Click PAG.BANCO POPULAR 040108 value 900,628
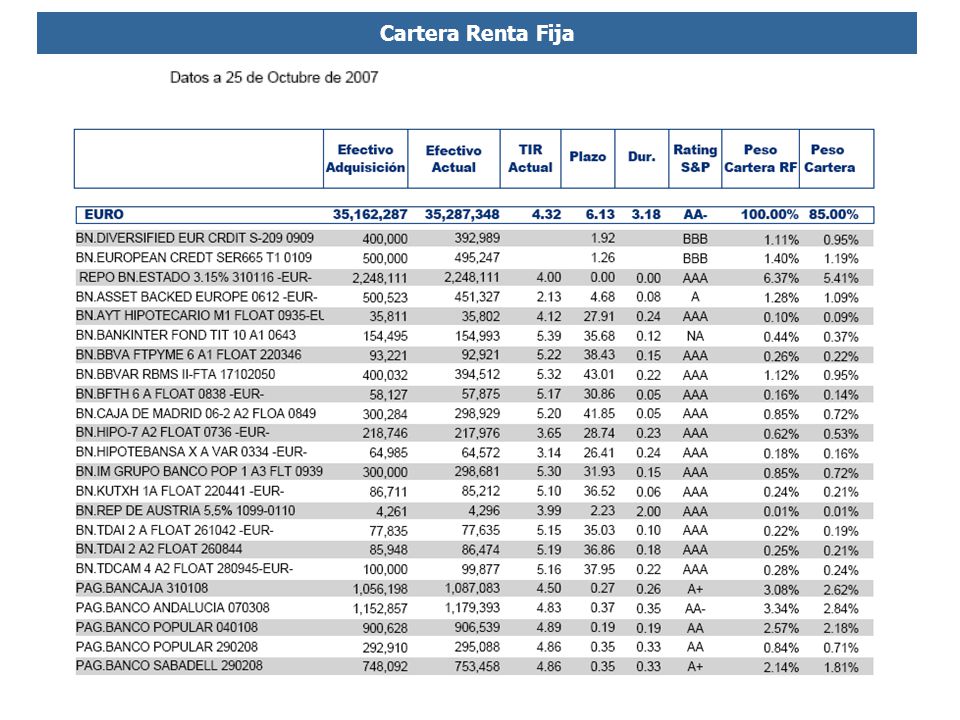Image resolution: width=960 pixels, height=720 pixels. [x=385, y=628]
